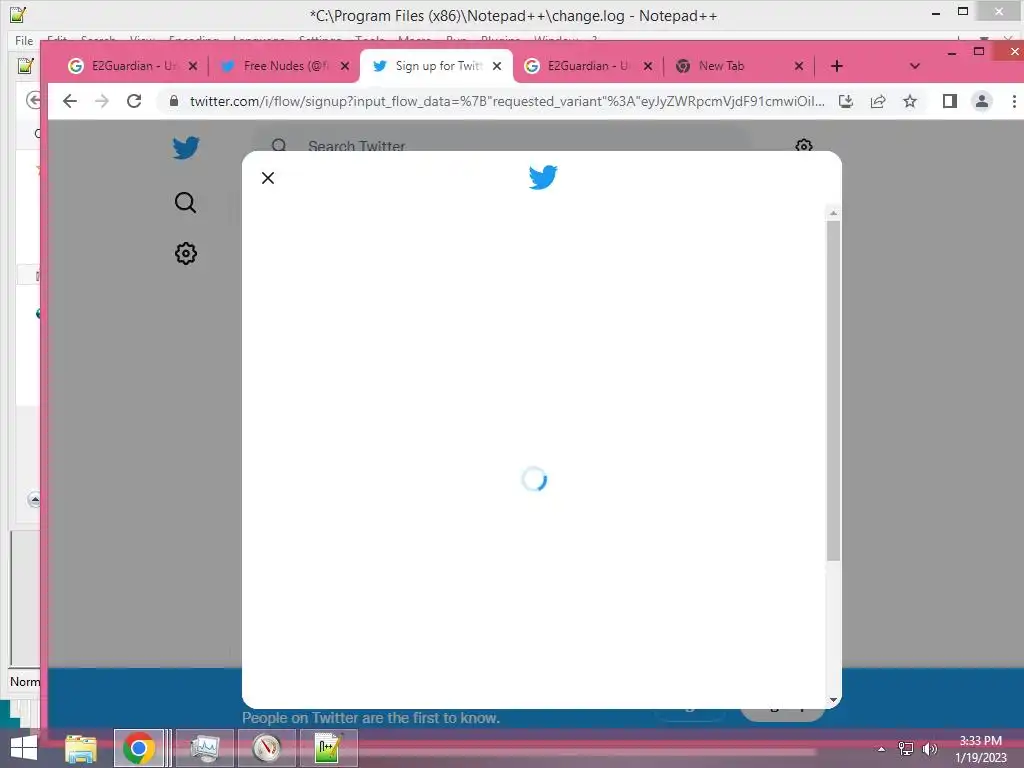Screen dimensions: 1024x768
Task: Click Twitter logo atop the dialog
Action: [543, 177]
